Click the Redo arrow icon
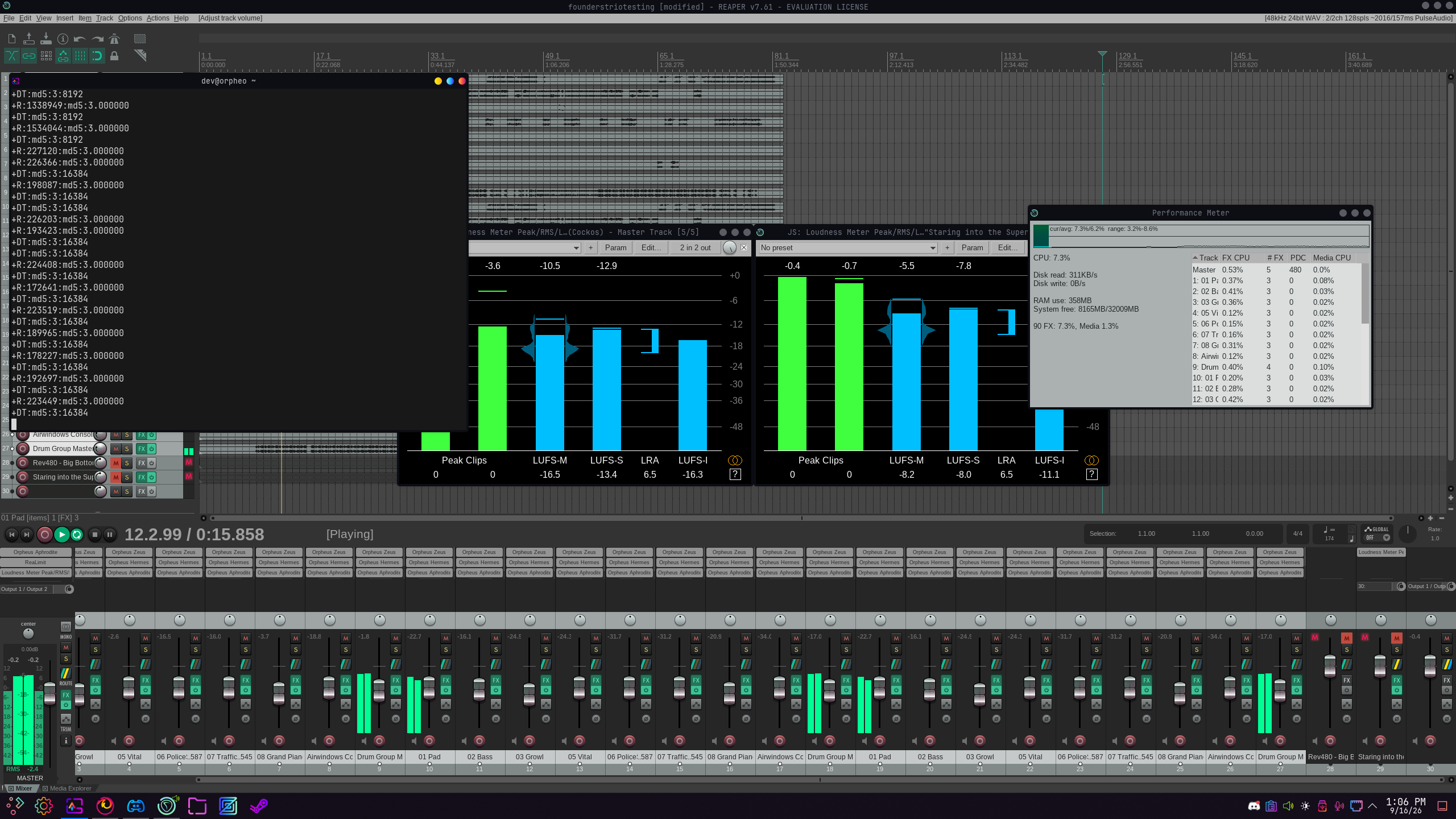Viewport: 1456px width, 819px height. [97, 39]
